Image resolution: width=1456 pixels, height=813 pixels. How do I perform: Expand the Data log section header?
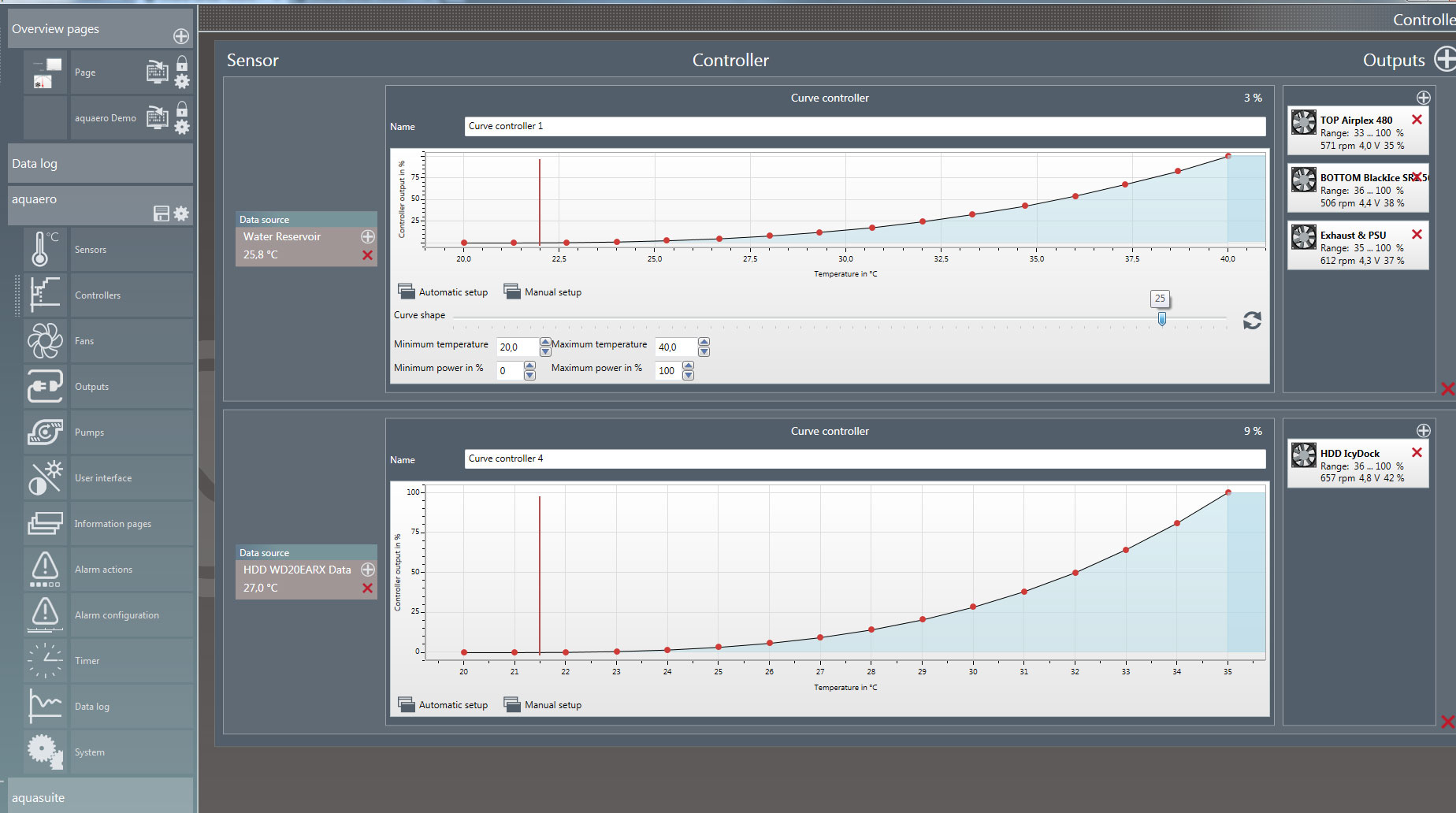pyautogui.click(x=100, y=163)
